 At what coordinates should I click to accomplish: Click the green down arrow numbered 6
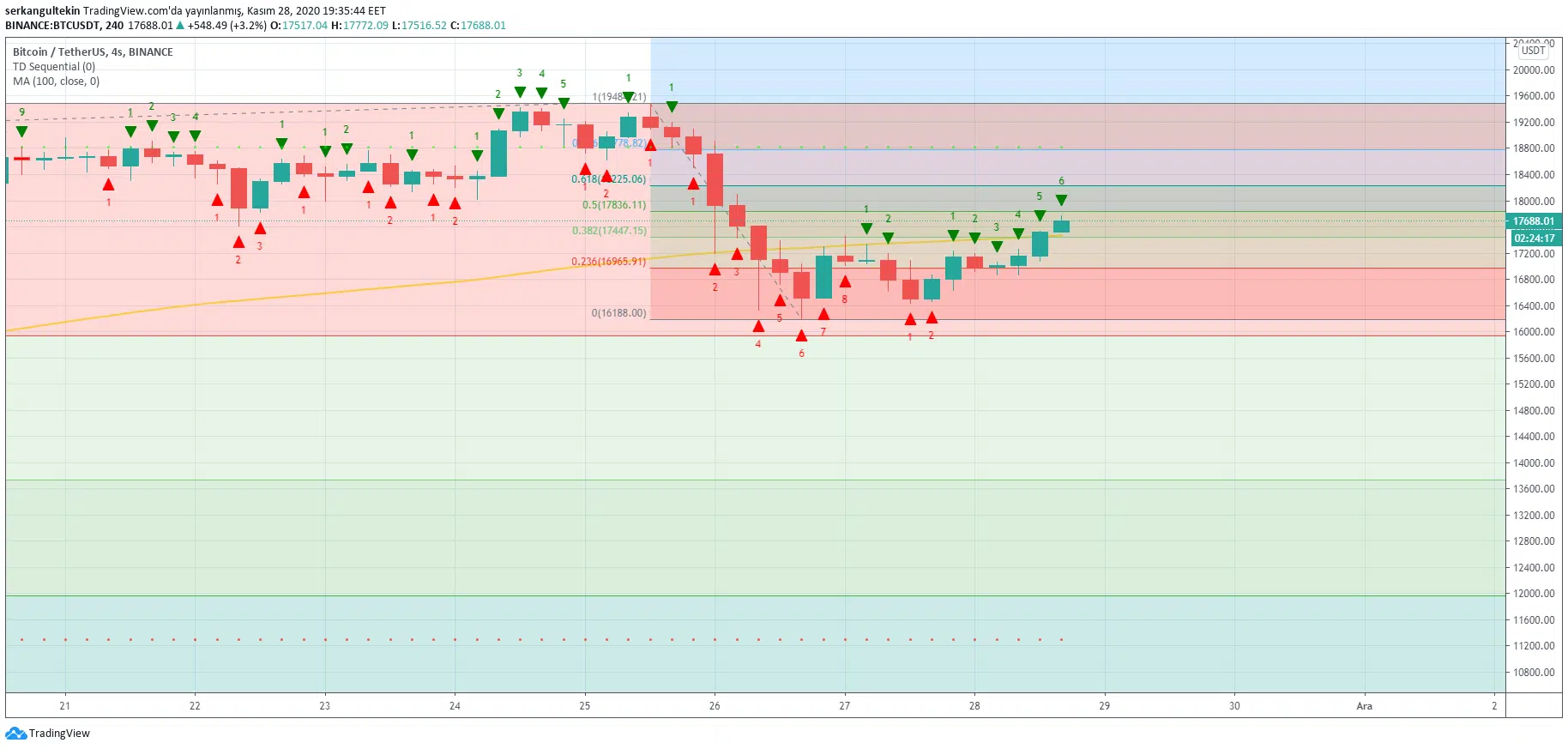[x=1061, y=200]
